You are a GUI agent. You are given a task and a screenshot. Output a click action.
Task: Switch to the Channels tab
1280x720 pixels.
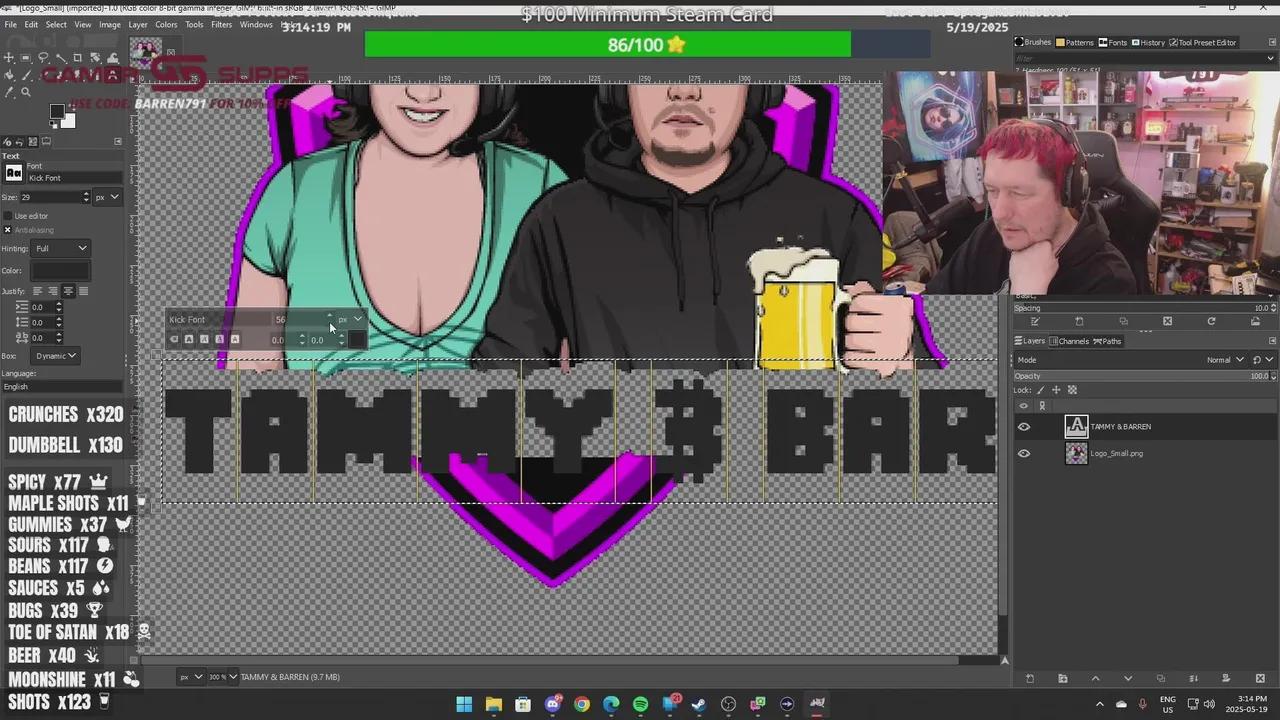pyautogui.click(x=1072, y=341)
